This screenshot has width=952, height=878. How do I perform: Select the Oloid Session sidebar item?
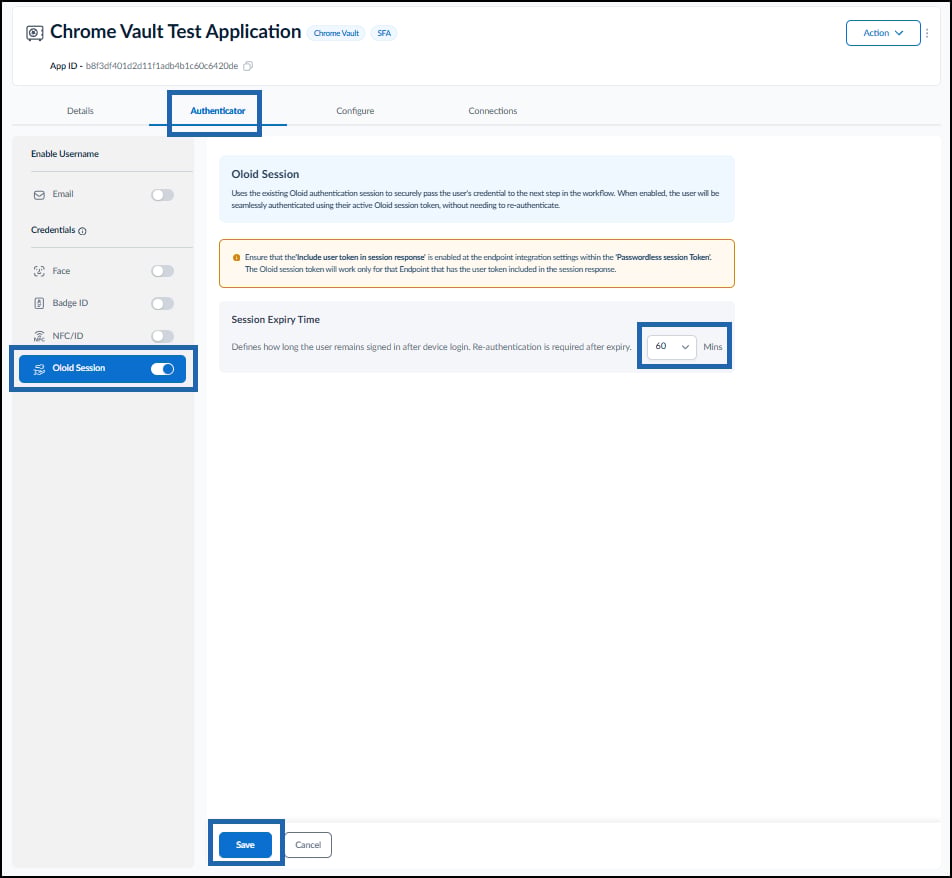tap(102, 369)
